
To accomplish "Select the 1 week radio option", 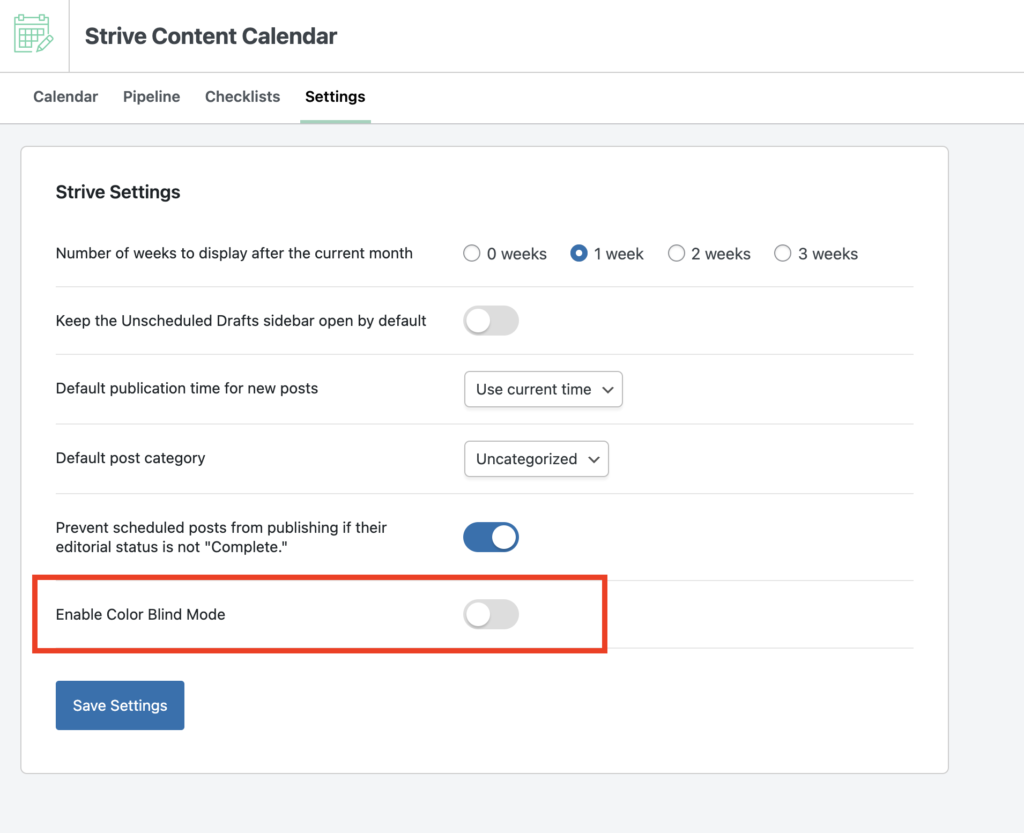I will [x=579, y=253].
